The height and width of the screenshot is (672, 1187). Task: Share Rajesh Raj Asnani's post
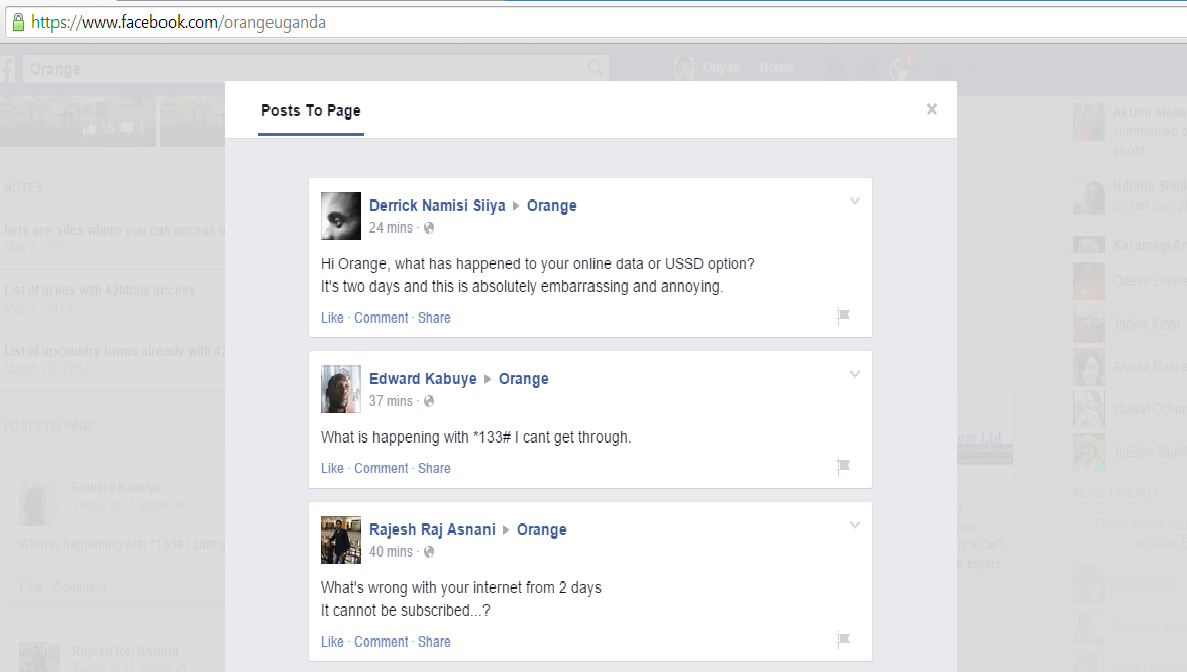pos(434,642)
